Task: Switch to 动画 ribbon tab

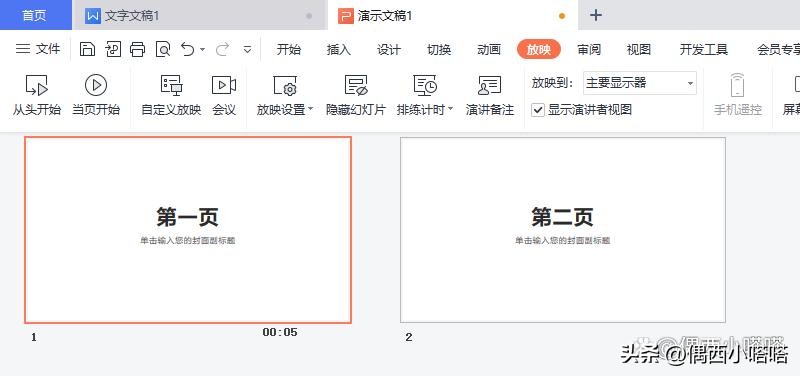Action: (x=489, y=49)
